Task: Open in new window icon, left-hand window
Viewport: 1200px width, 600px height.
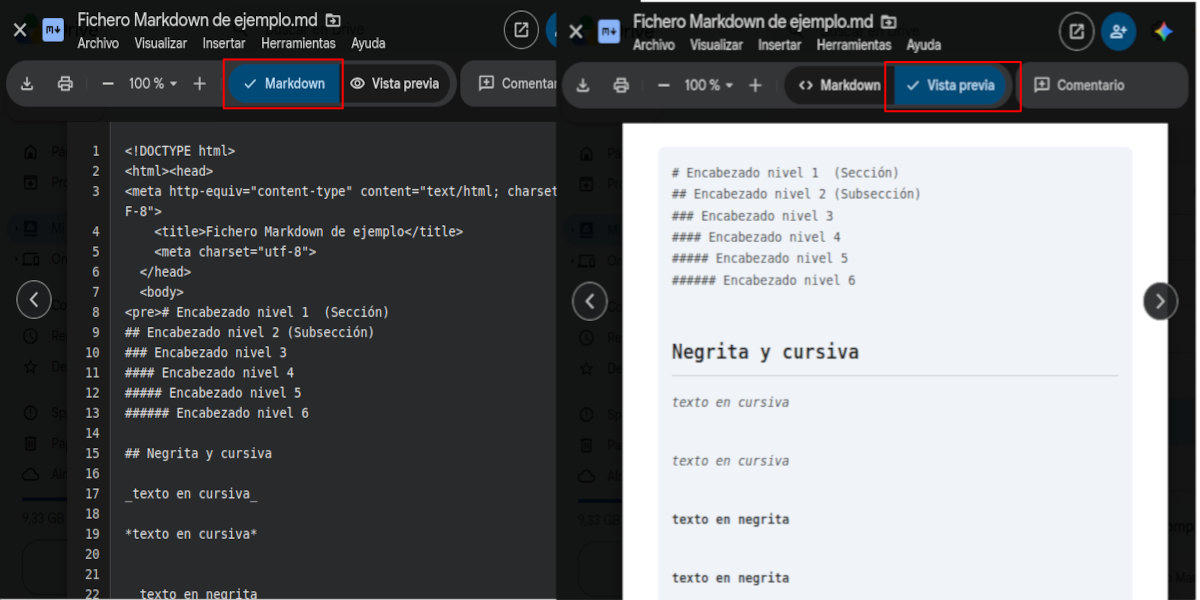Action: pos(521,30)
